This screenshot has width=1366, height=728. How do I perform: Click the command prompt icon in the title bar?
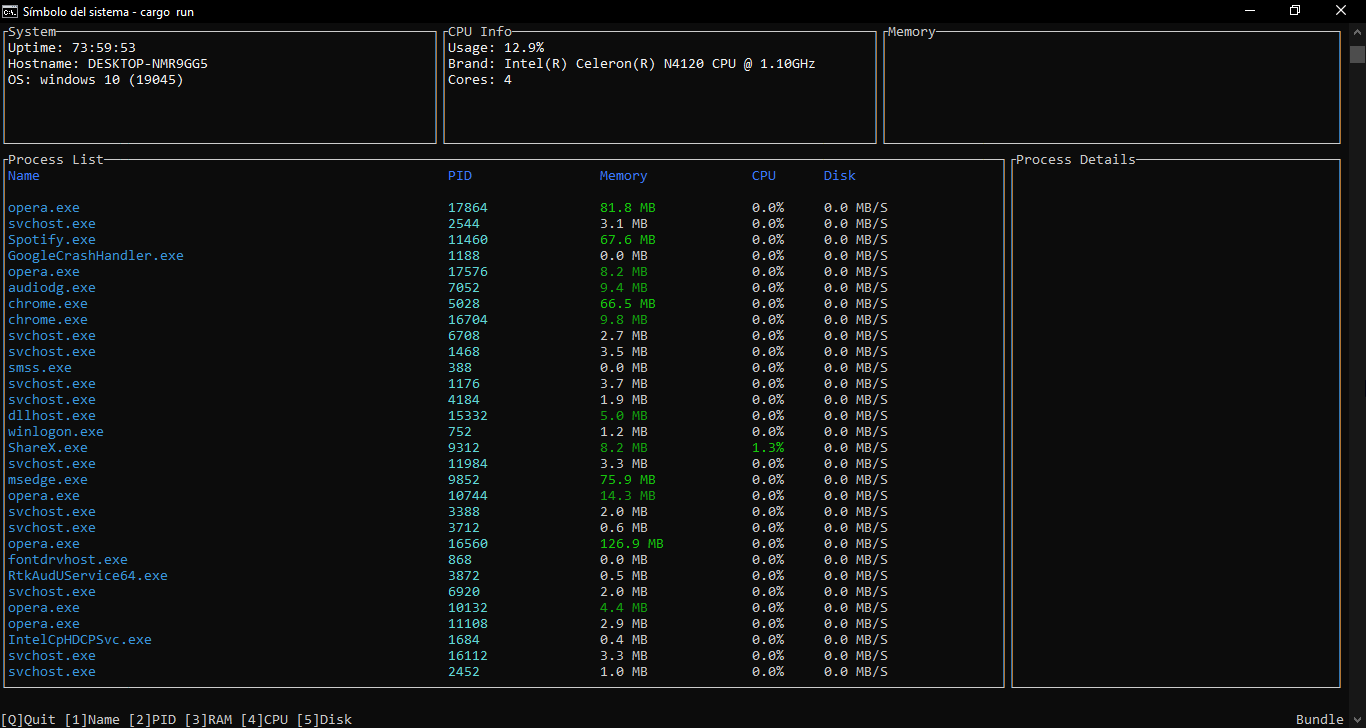[x=10, y=11]
